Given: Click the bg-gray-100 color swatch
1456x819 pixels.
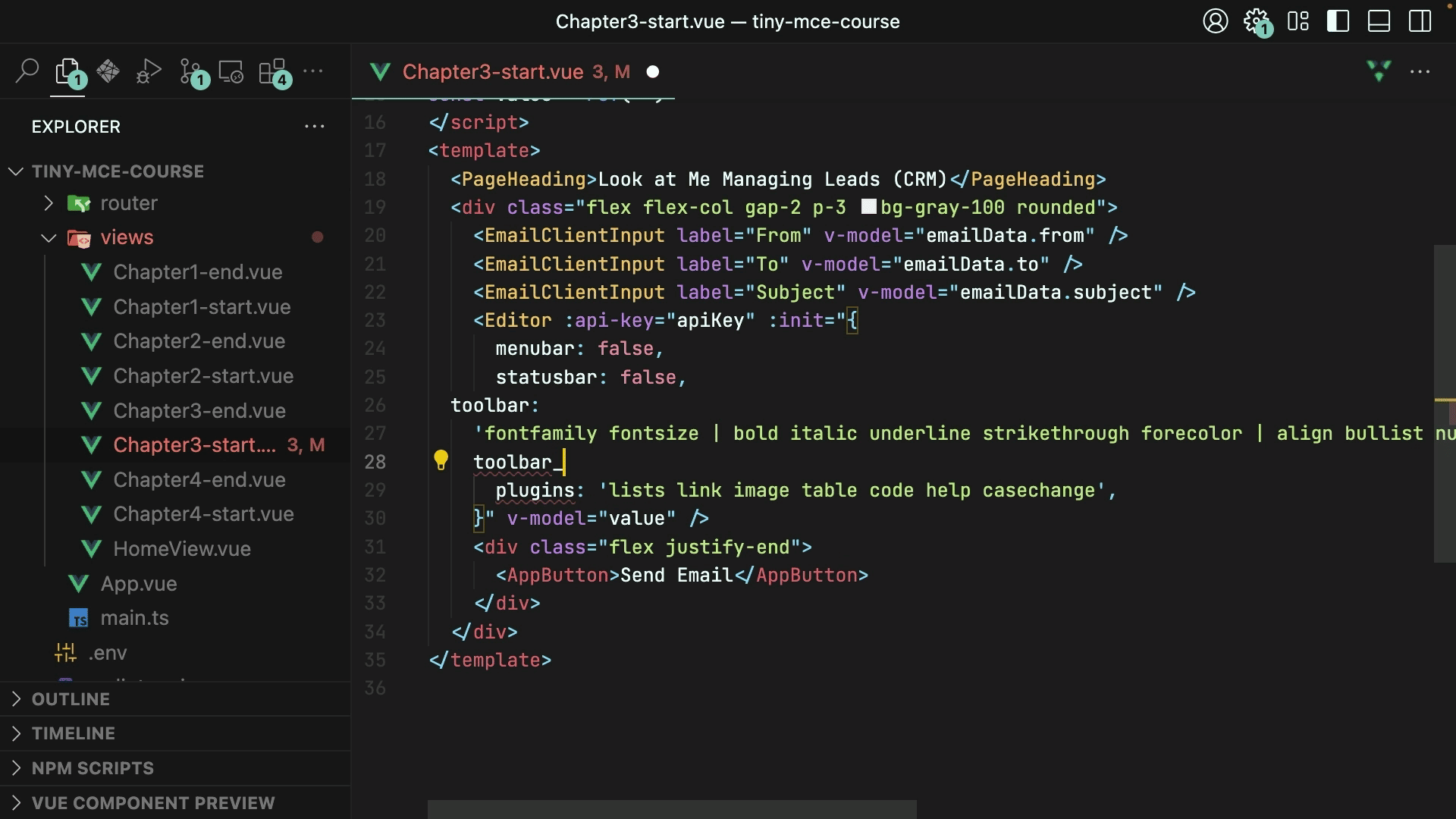Looking at the screenshot, I should pos(869,206).
